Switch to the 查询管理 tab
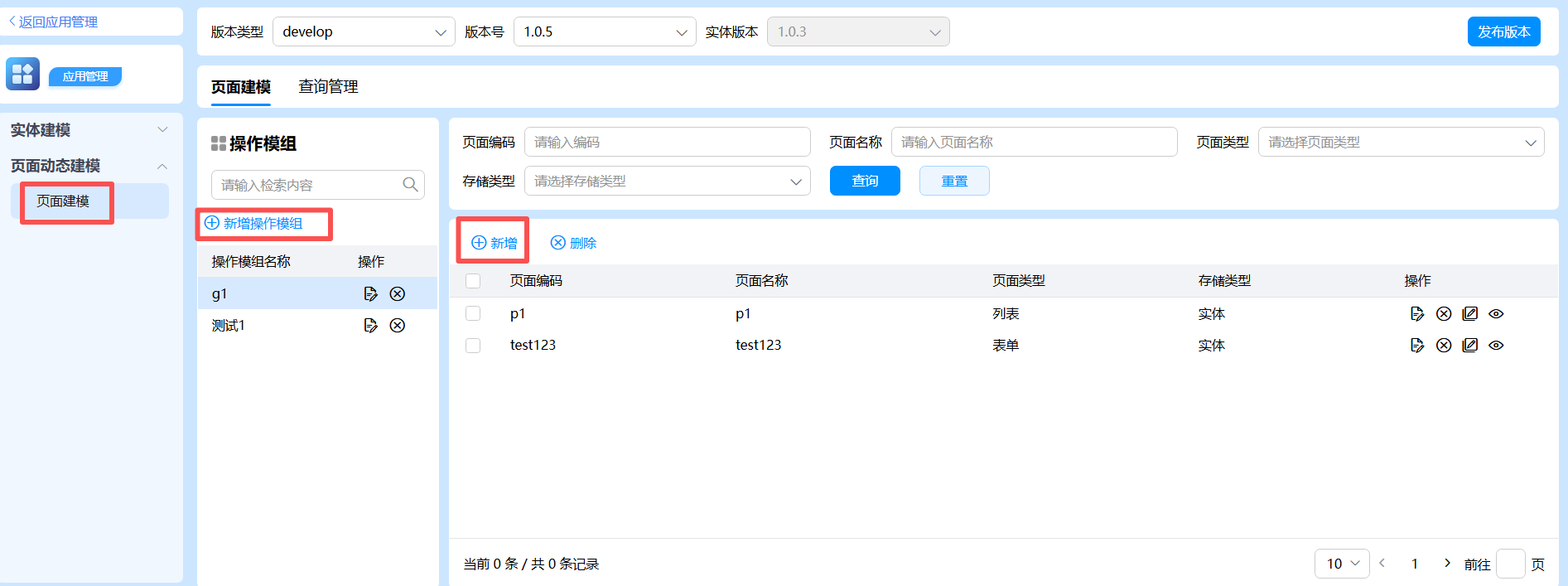 click(x=328, y=87)
